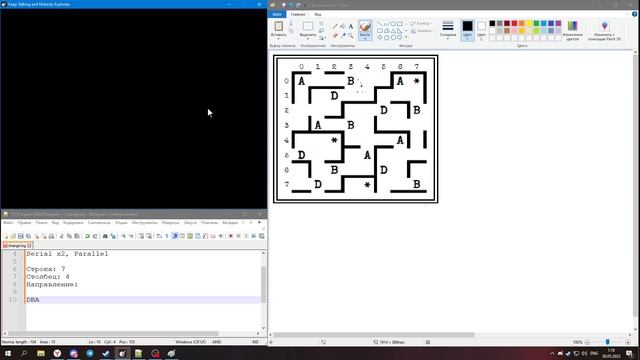This screenshot has height=360, width=640.
Task: Select the Color picker tool in Paint
Action: point(343,36)
